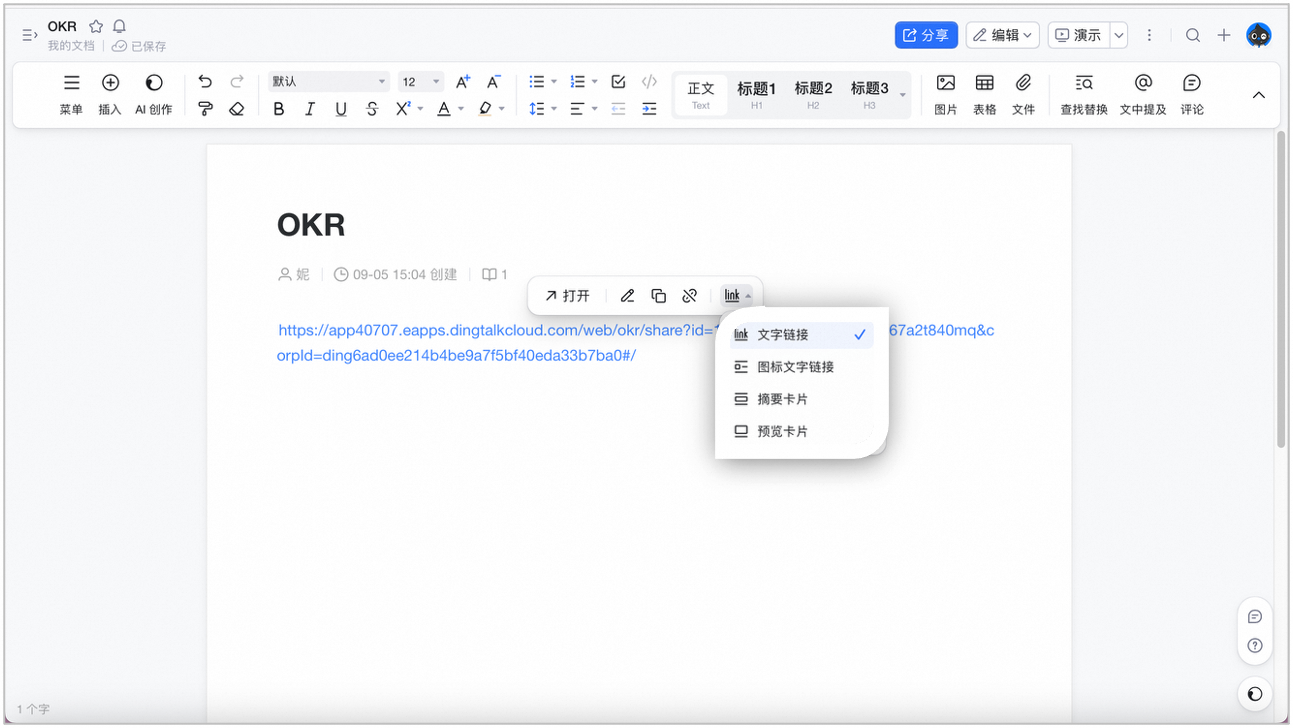The width and height of the screenshot is (1293, 728).
Task: Insert a checkbox task list
Action: (618, 82)
